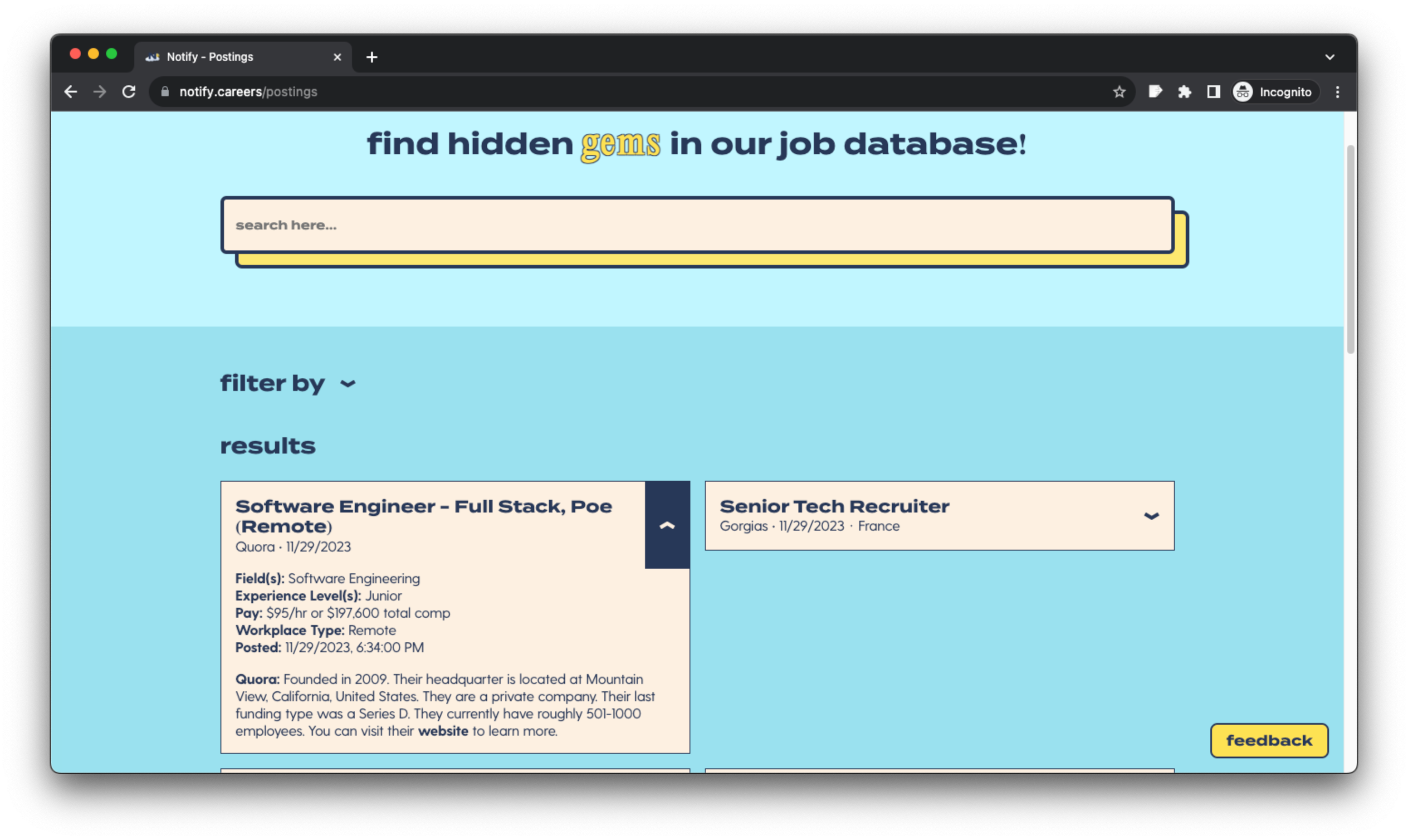This screenshot has height=840, width=1408.
Task: Click the yellow feedback button
Action: coord(1269,740)
